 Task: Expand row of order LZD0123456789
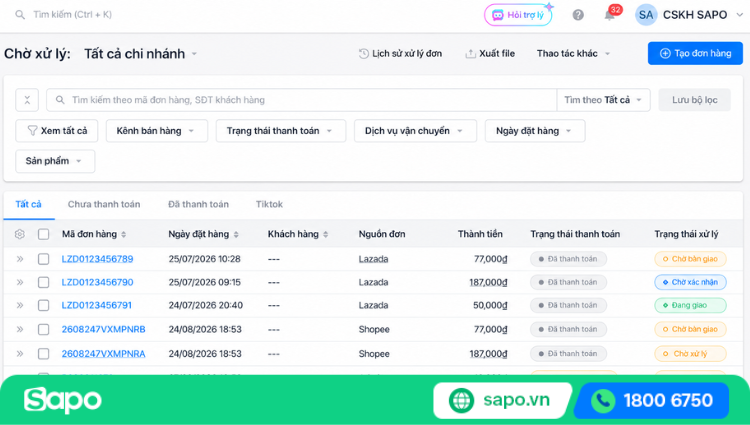[x=20, y=259]
